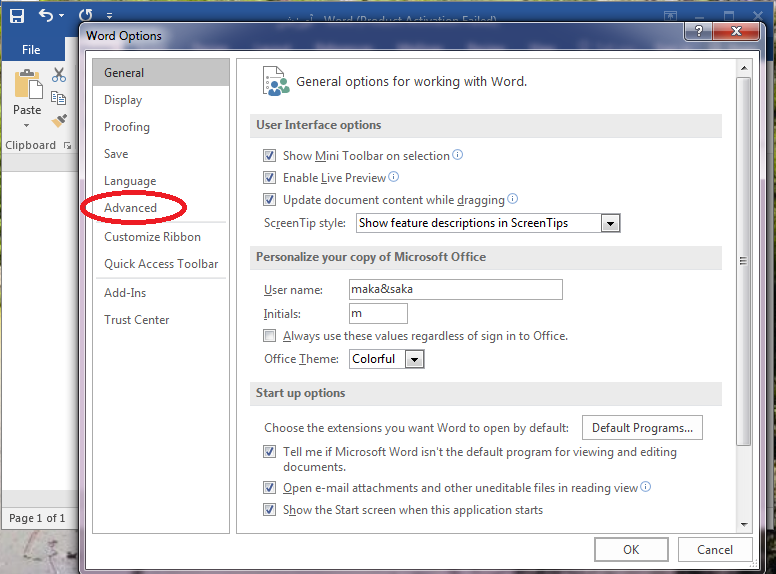Screen dimensions: 776x574
Task: Toggle Show Mini Toolbar on selection
Action: (x=269, y=156)
